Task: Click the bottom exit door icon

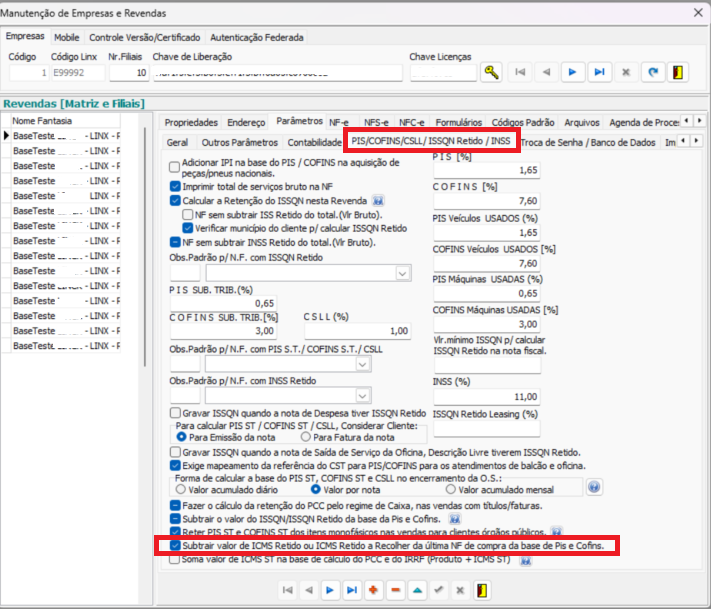Action: pos(482,590)
